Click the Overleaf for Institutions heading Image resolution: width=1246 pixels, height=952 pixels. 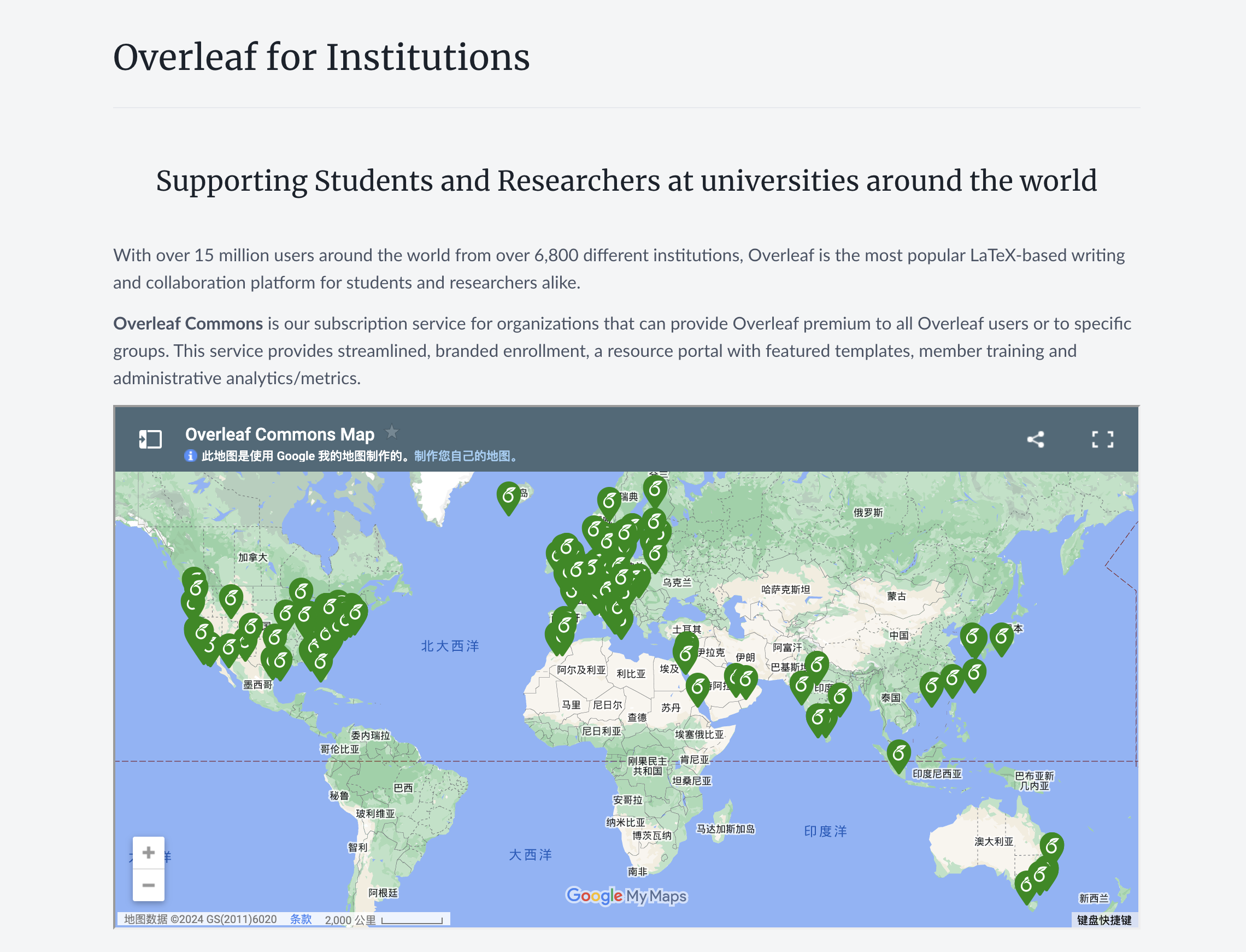[x=321, y=57]
